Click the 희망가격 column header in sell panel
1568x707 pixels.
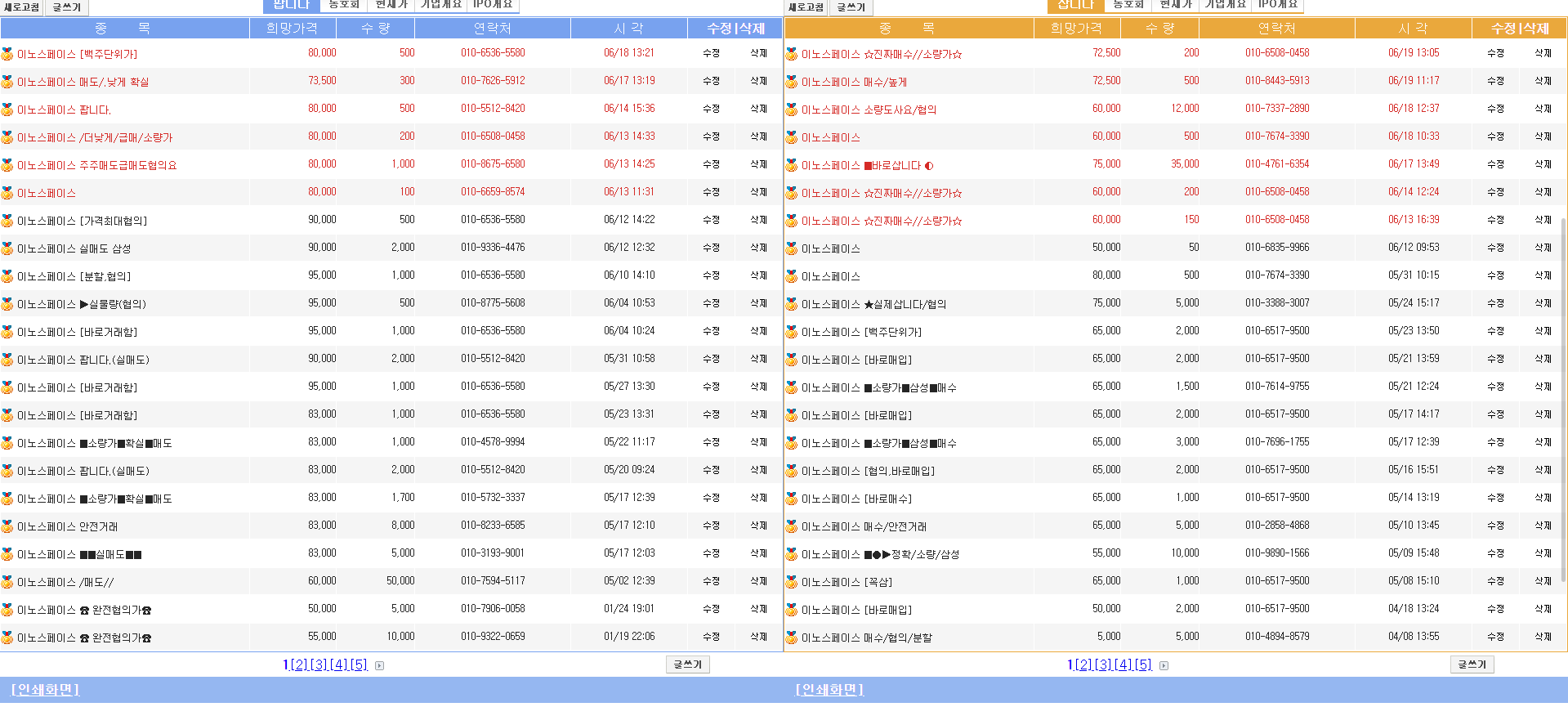click(x=292, y=29)
